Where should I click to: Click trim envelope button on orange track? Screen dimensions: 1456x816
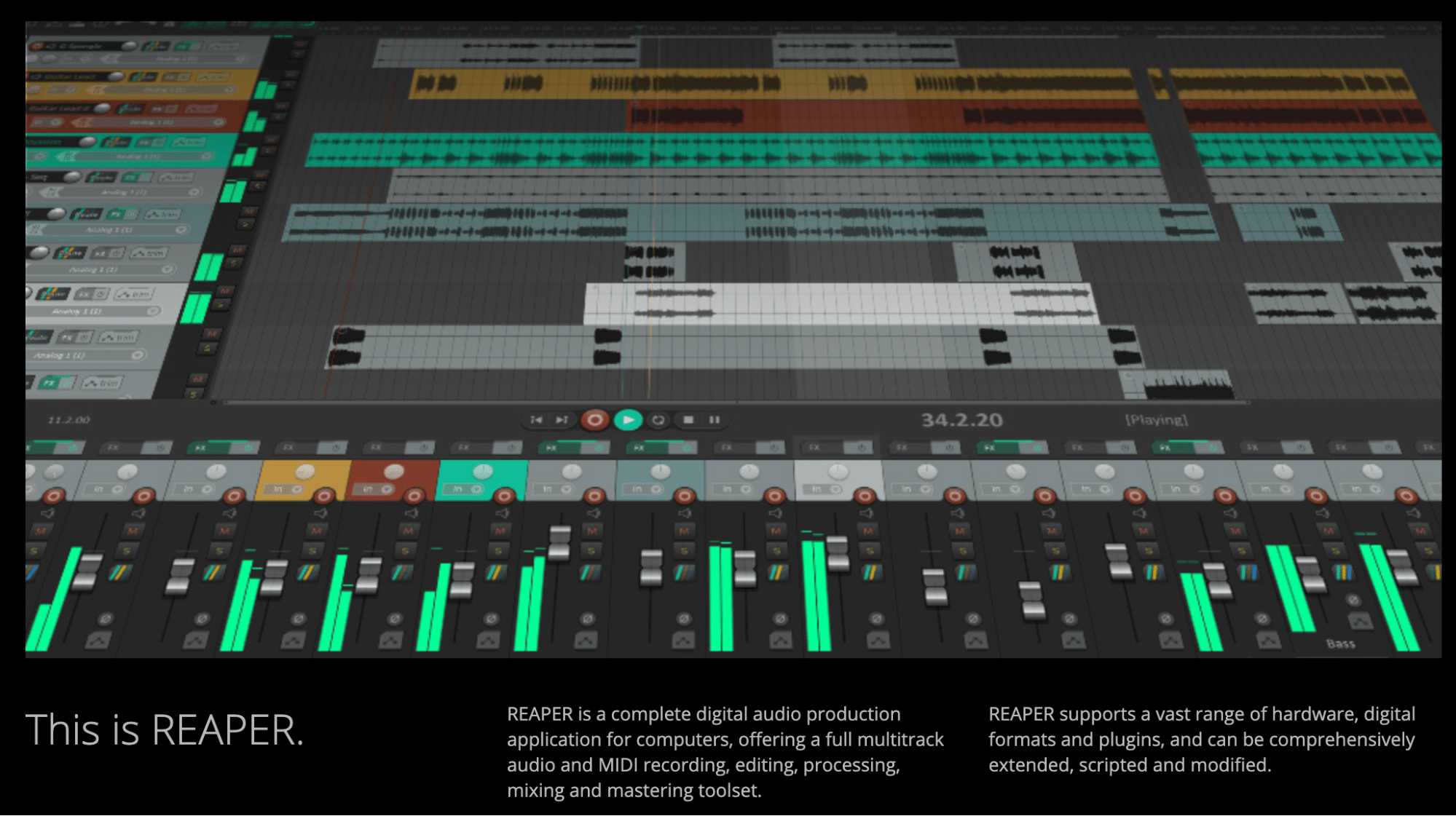212,76
